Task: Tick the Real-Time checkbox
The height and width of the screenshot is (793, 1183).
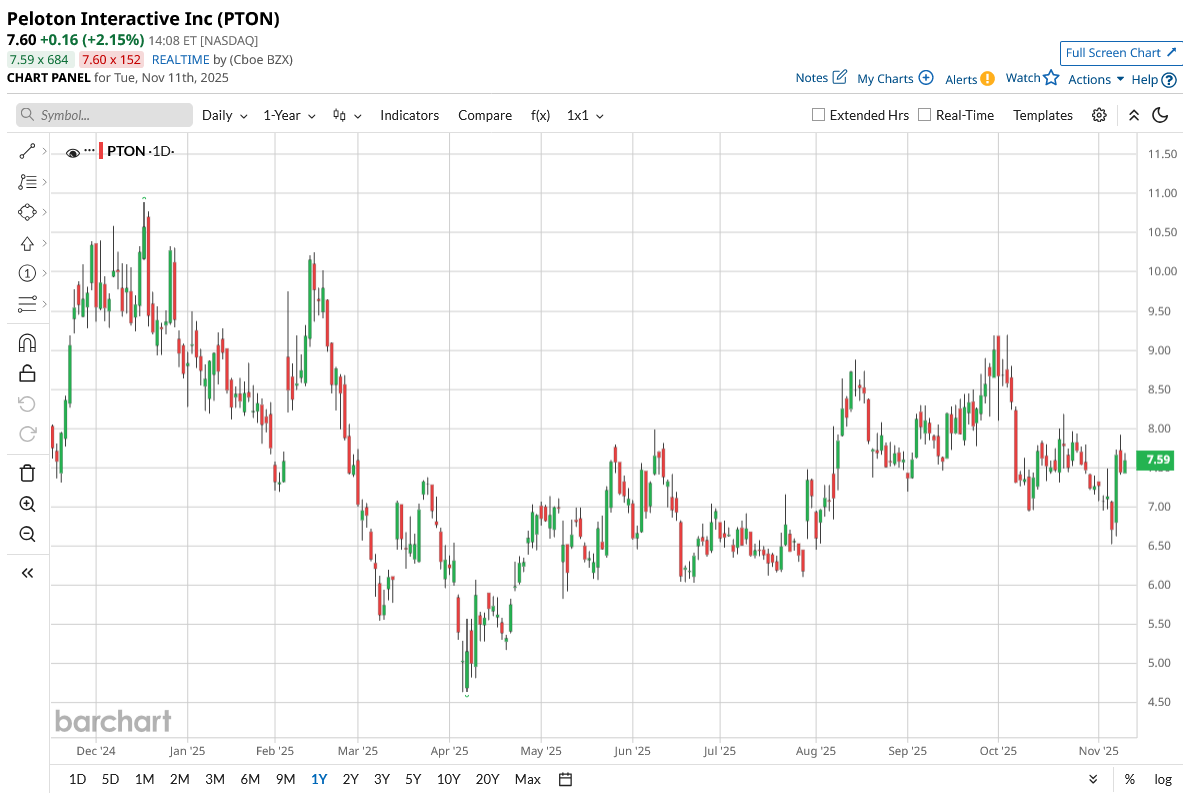Action: (x=925, y=115)
